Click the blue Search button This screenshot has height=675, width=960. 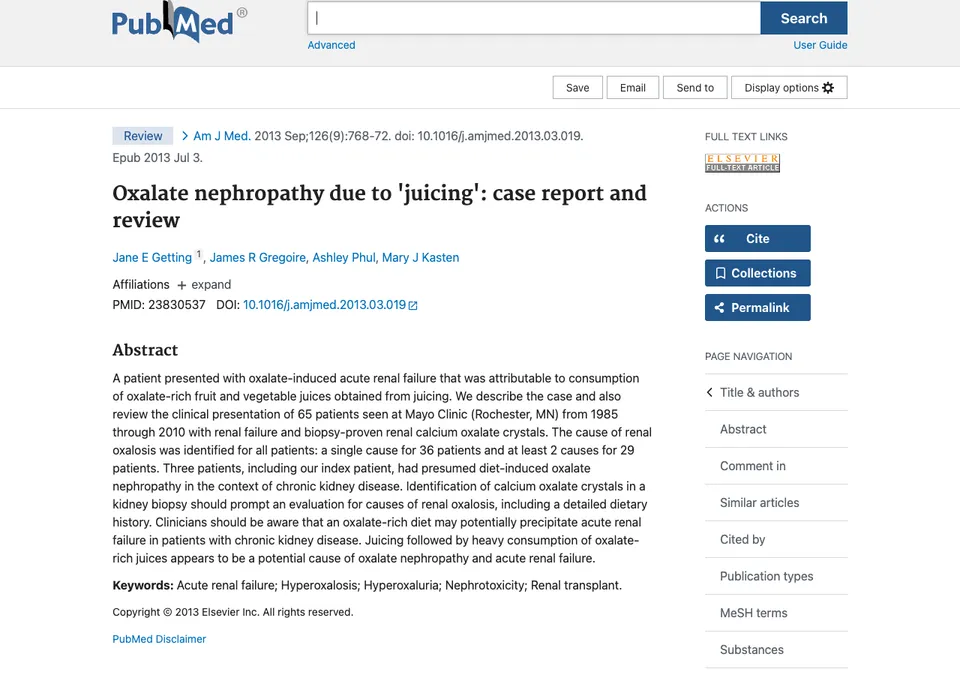[x=804, y=18]
